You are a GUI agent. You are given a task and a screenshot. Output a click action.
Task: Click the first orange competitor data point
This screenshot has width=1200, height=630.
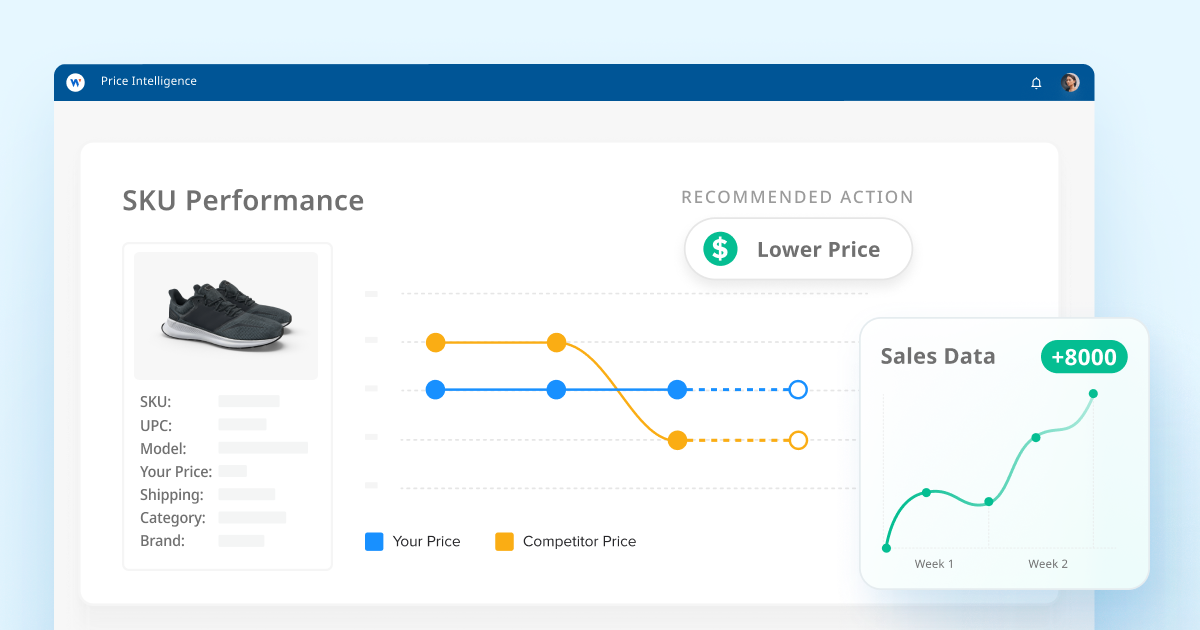coord(435,343)
